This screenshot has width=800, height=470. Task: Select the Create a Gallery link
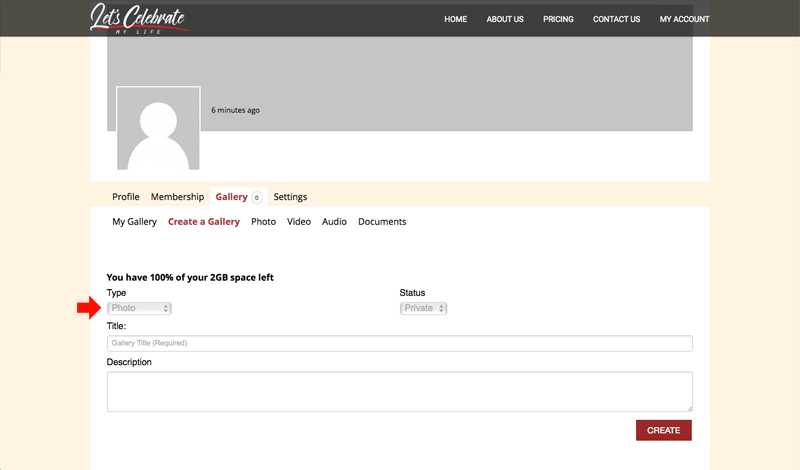pos(204,221)
